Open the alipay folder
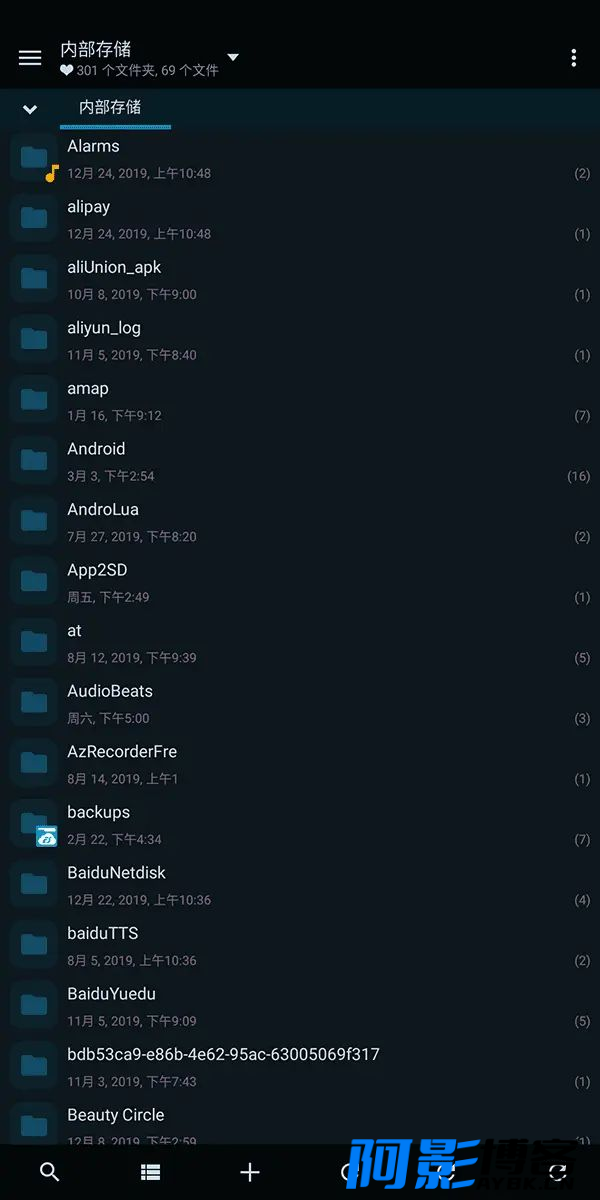The width and height of the screenshot is (600, 1200). pyautogui.click(x=300, y=219)
